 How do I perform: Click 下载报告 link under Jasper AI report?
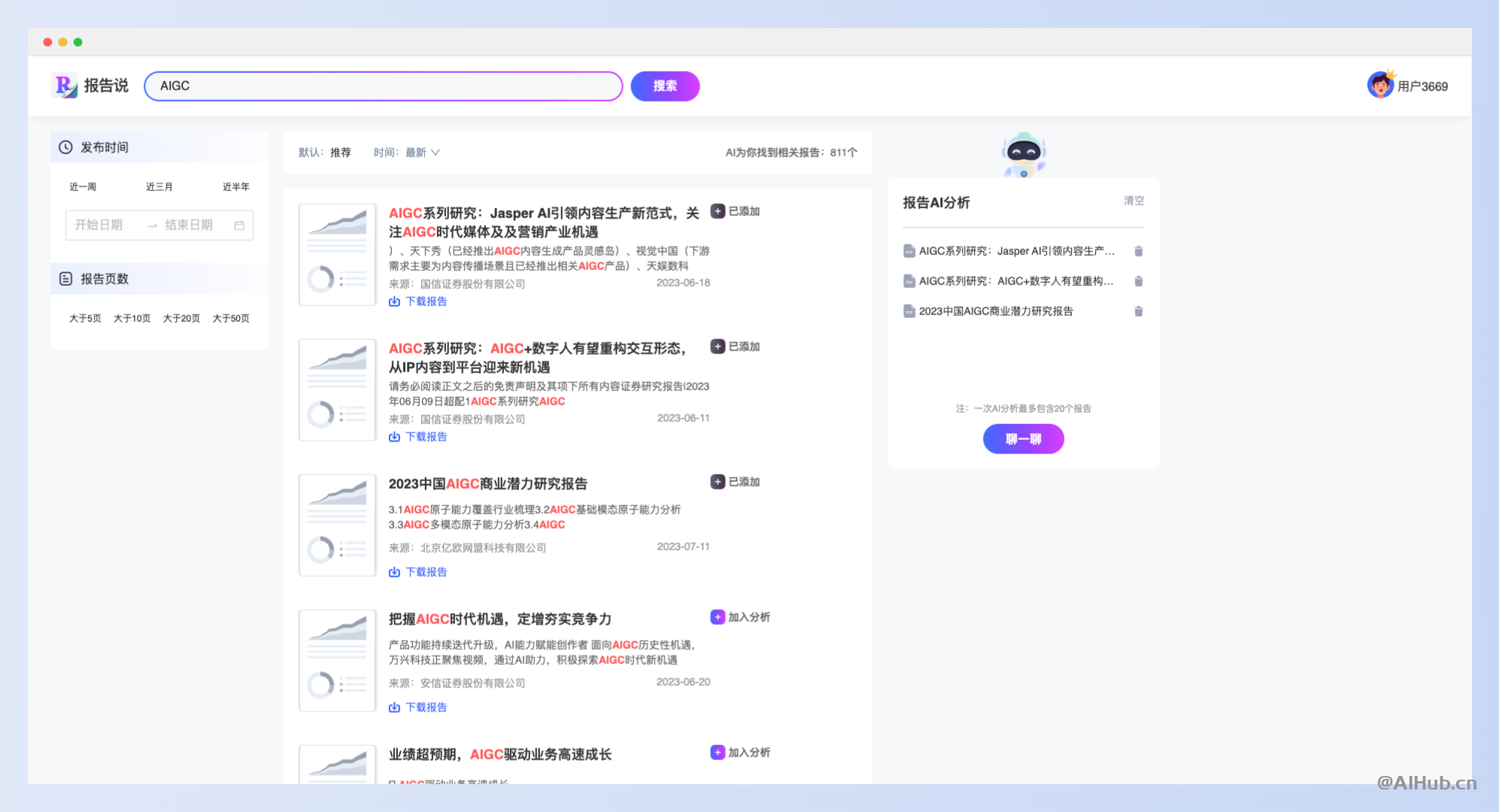click(426, 301)
